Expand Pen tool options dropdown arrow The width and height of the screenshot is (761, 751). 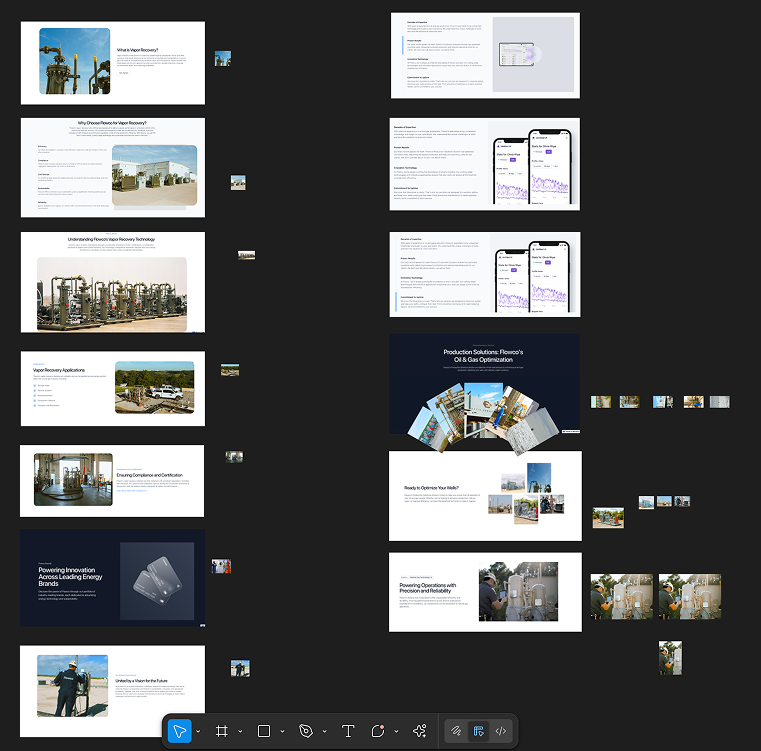[x=324, y=731]
